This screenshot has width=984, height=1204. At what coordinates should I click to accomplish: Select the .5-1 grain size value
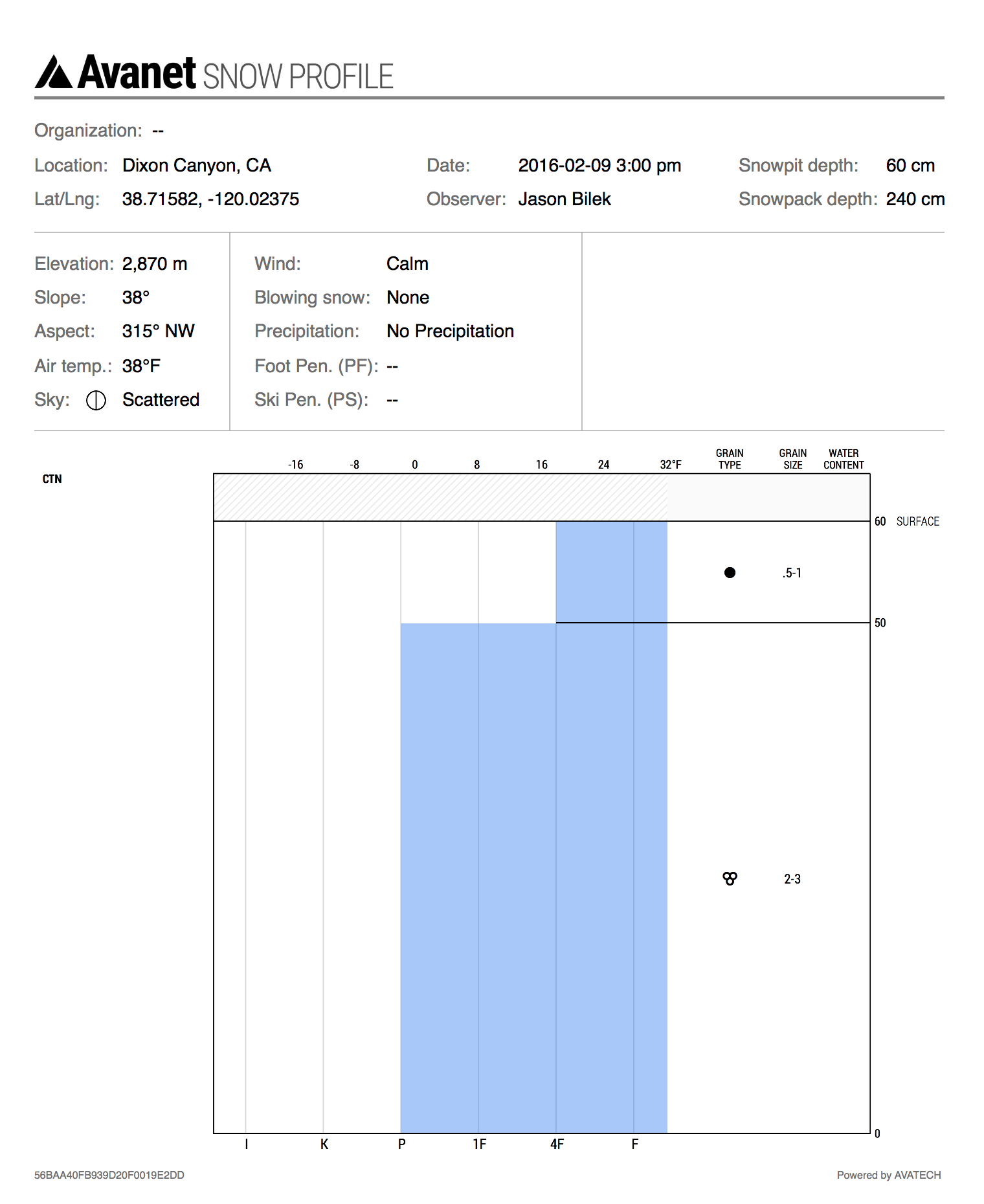click(x=792, y=573)
